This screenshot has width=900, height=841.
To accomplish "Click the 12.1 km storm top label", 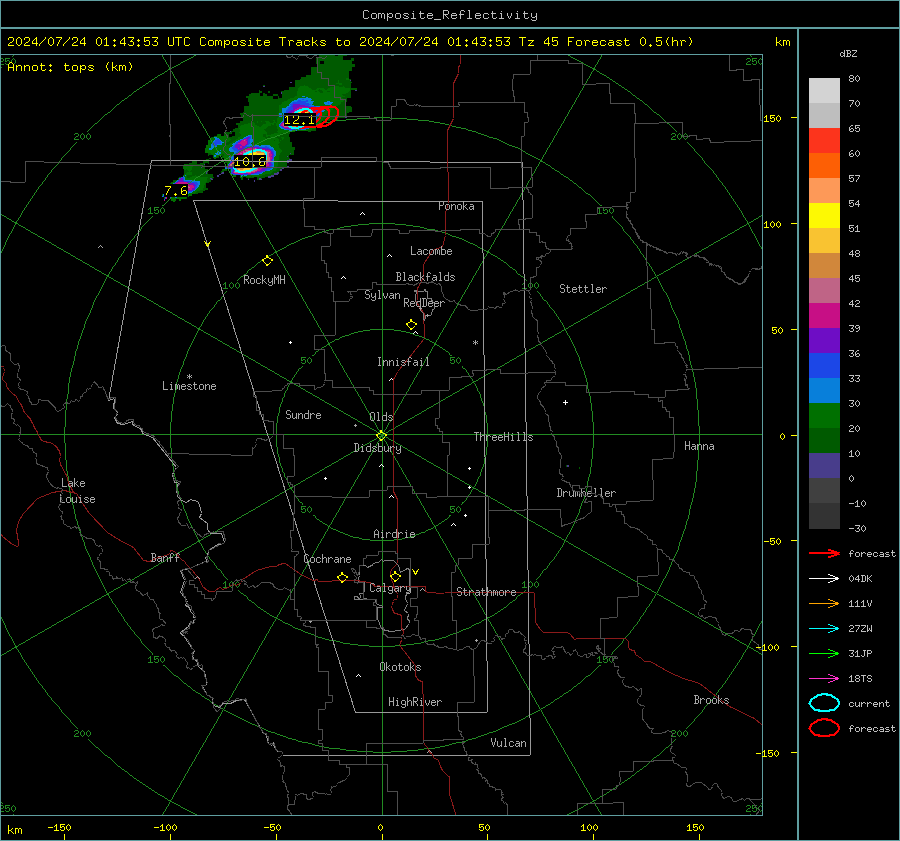I will [x=300, y=120].
